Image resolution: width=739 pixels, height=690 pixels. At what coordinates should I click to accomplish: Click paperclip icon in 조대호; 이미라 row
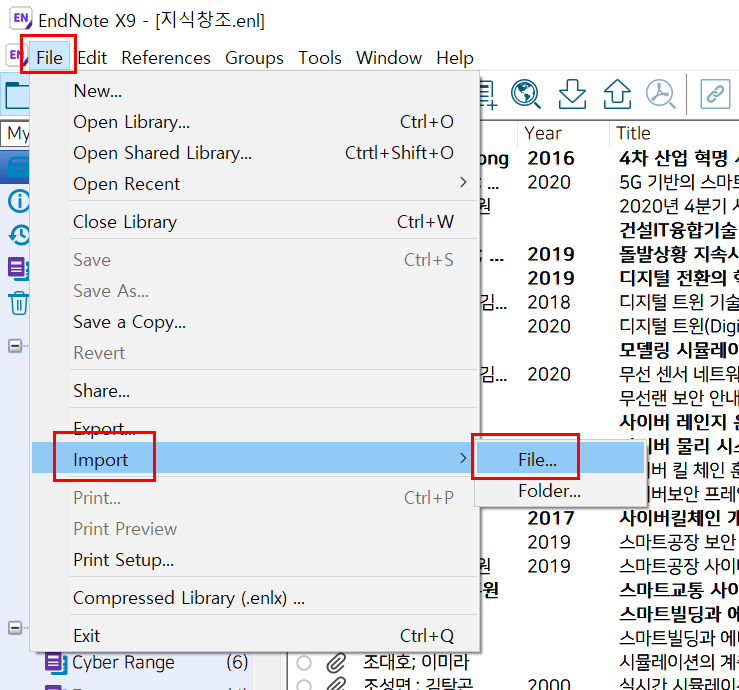[x=337, y=663]
